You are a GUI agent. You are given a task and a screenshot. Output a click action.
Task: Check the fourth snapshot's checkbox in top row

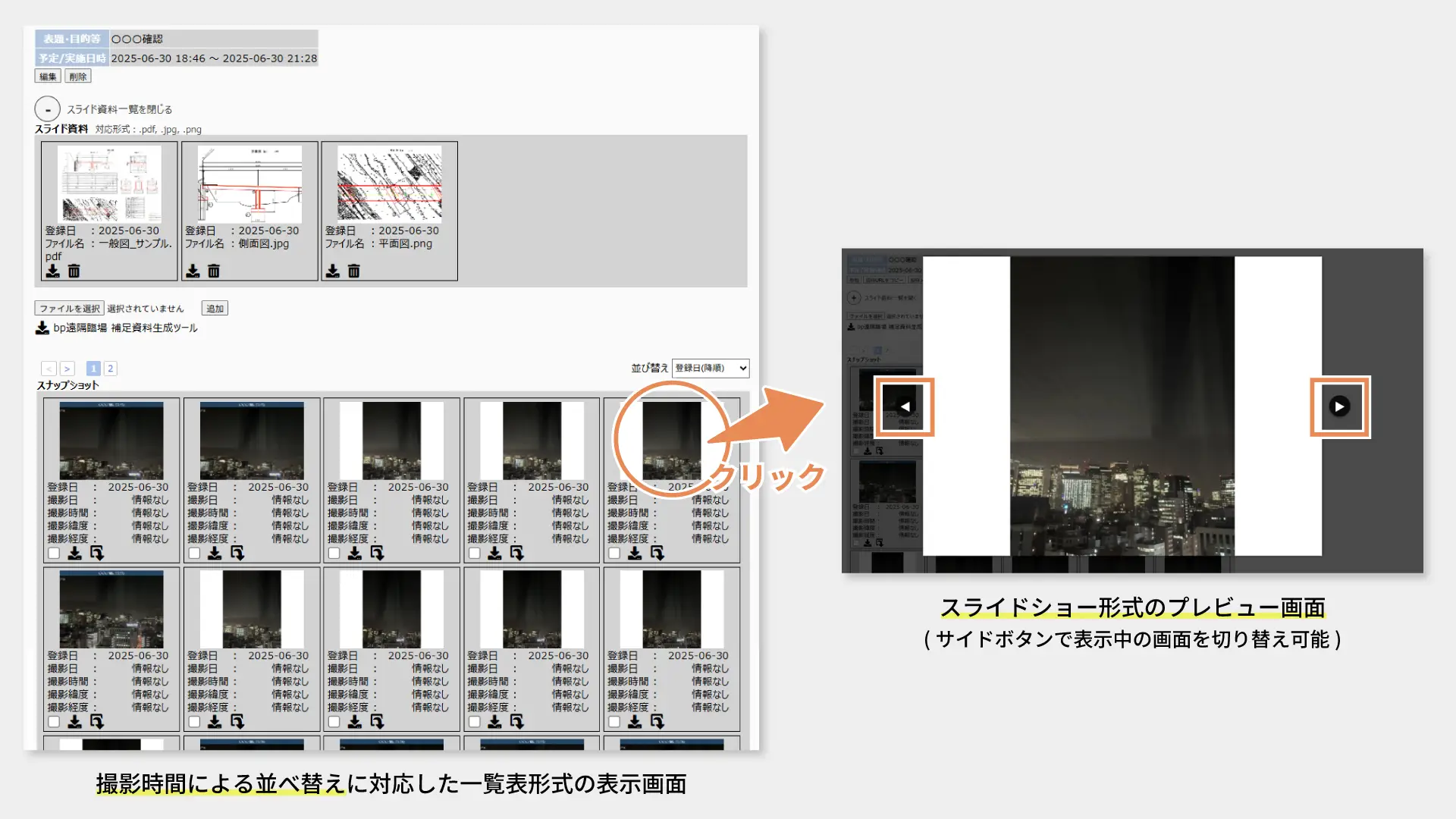(x=474, y=554)
